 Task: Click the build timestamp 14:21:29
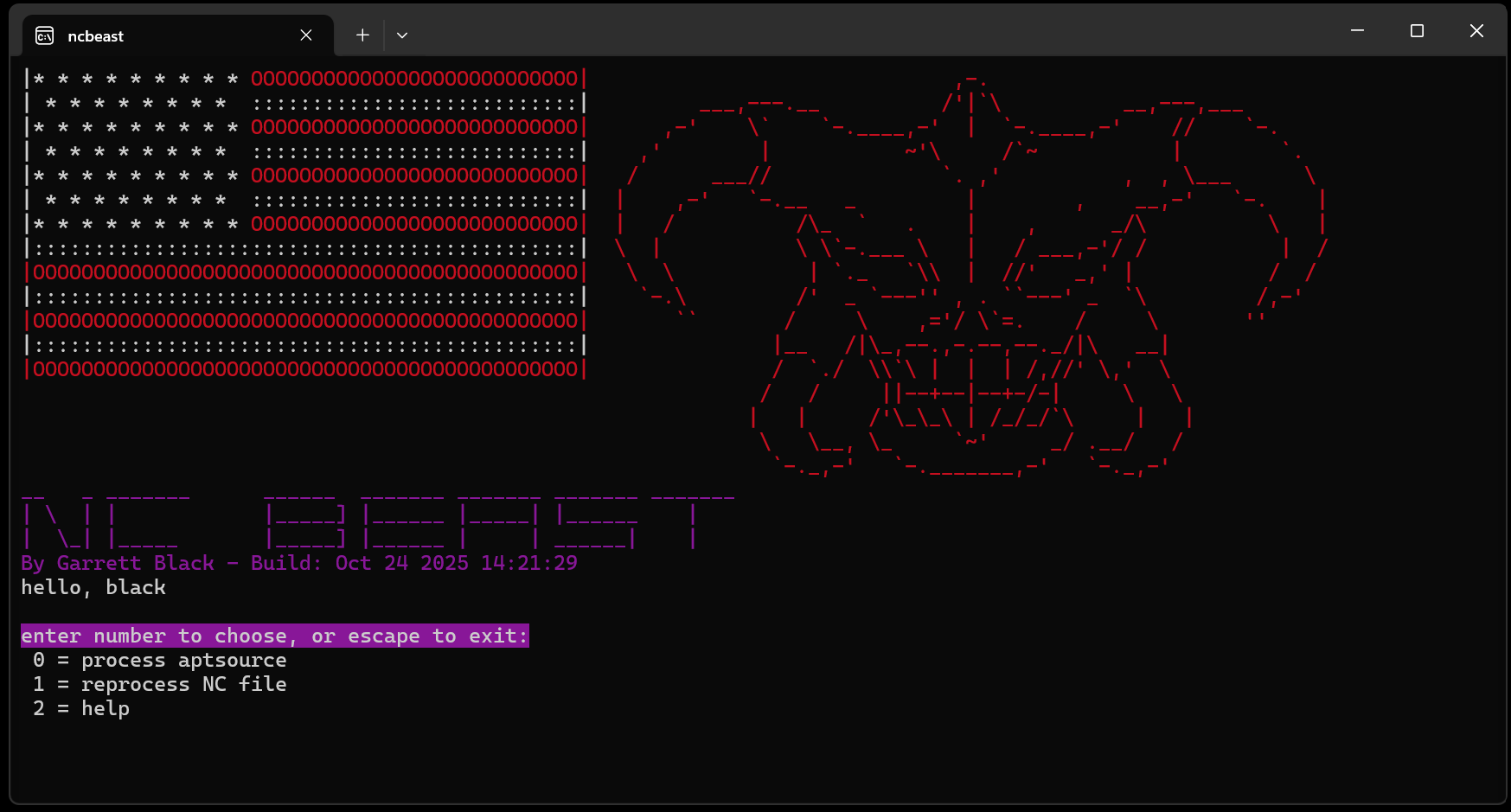[528, 564]
